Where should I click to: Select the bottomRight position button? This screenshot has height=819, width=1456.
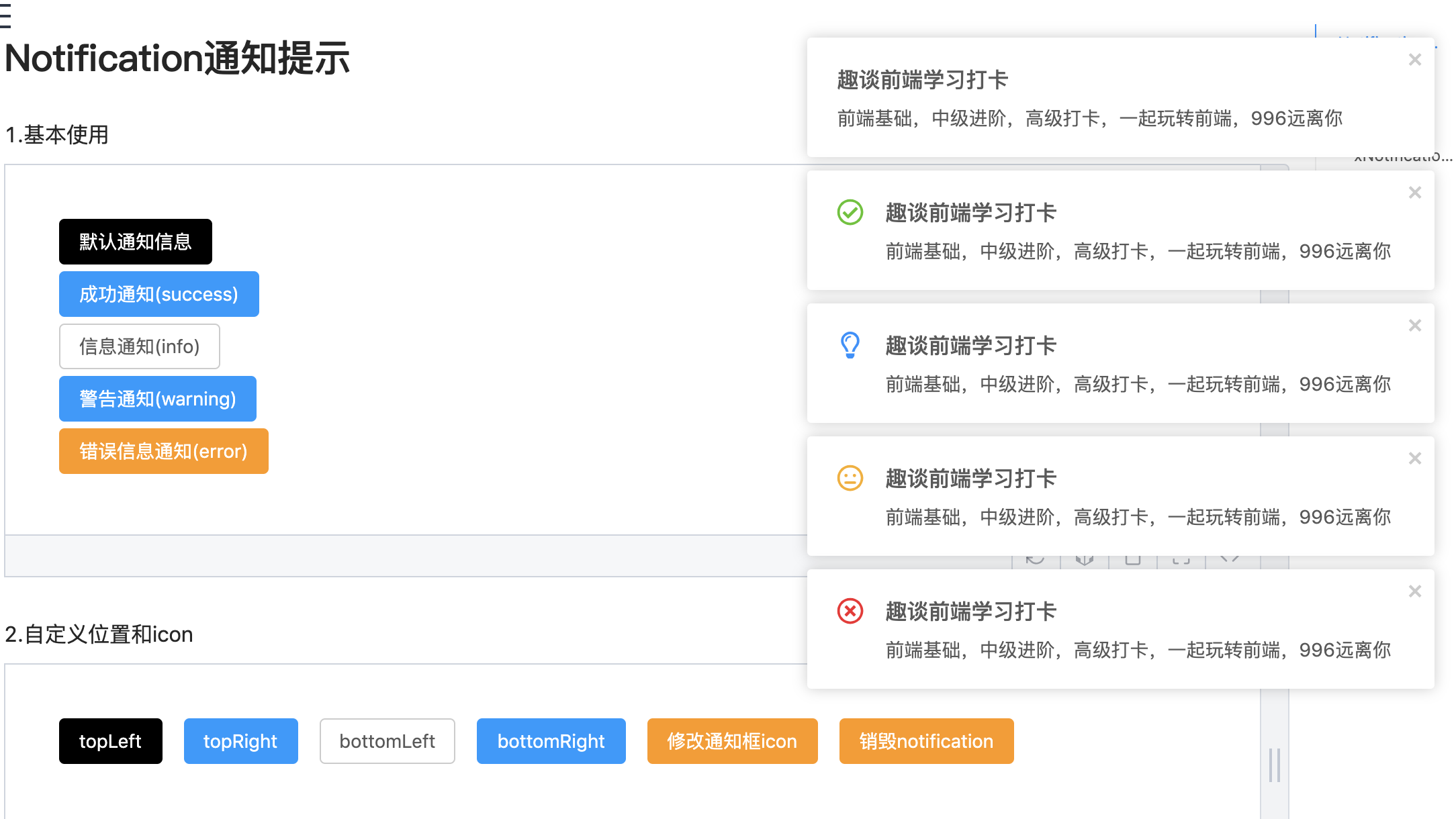coord(551,741)
